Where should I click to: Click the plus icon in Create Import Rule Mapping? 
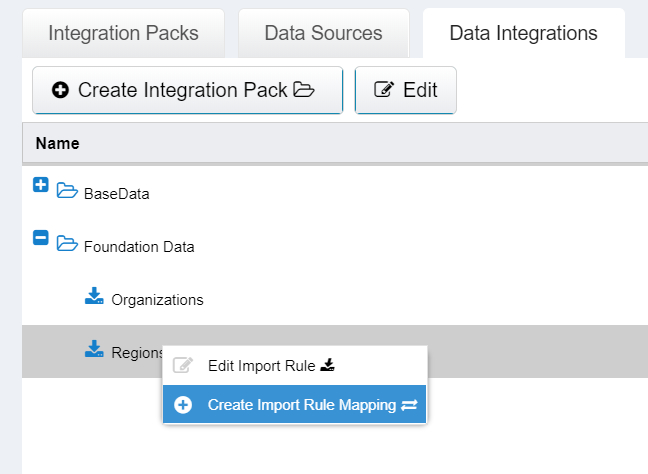(182, 405)
